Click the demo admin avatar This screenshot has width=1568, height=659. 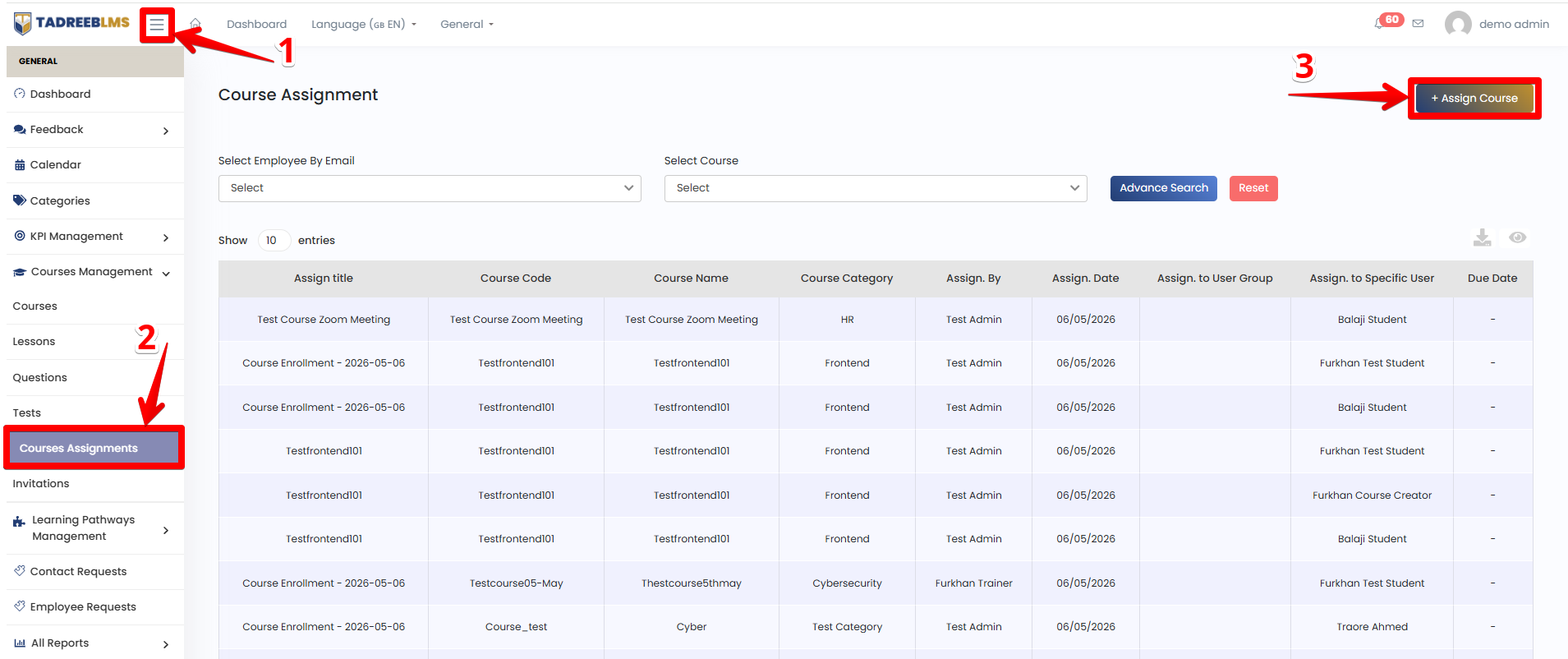click(x=1458, y=24)
